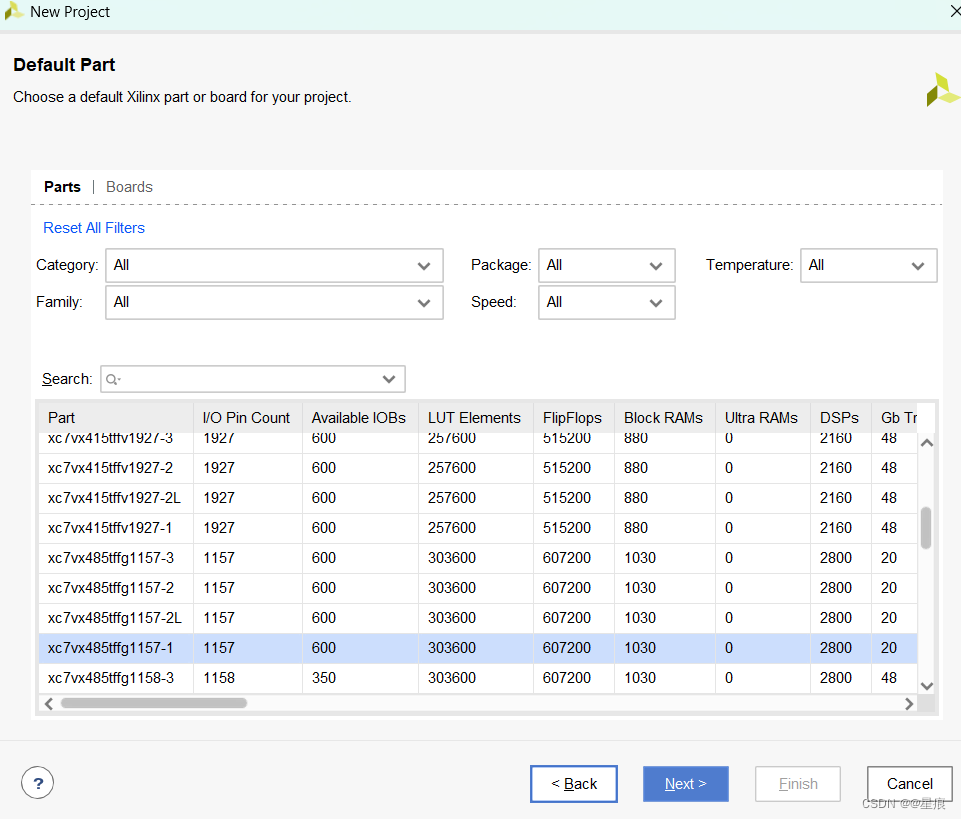Close the New Project dialog
This screenshot has width=961, height=819.
point(955,11)
